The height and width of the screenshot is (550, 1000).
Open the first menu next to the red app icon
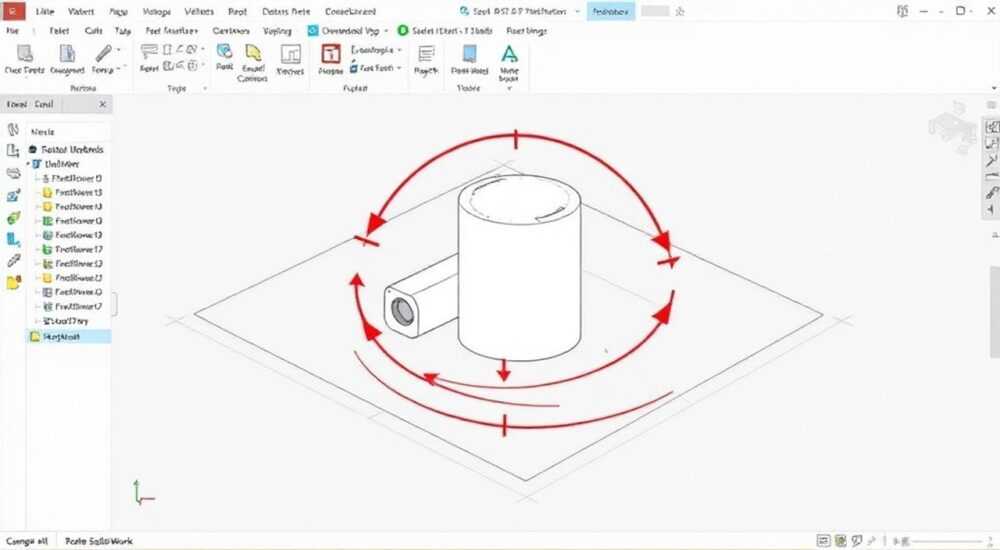tap(45, 11)
